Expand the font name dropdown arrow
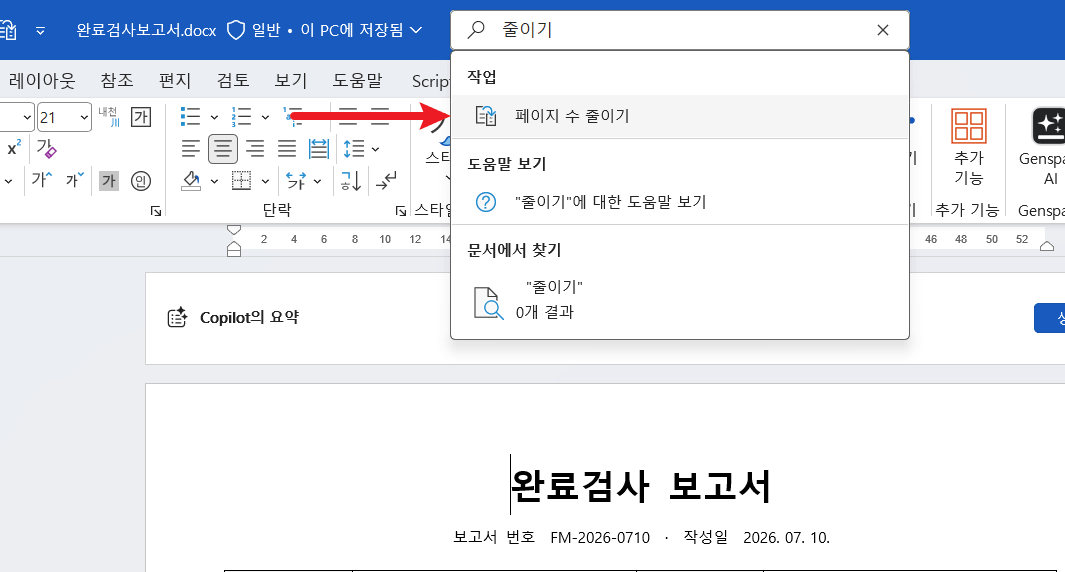The height and width of the screenshot is (572, 1065). click(x=27, y=118)
